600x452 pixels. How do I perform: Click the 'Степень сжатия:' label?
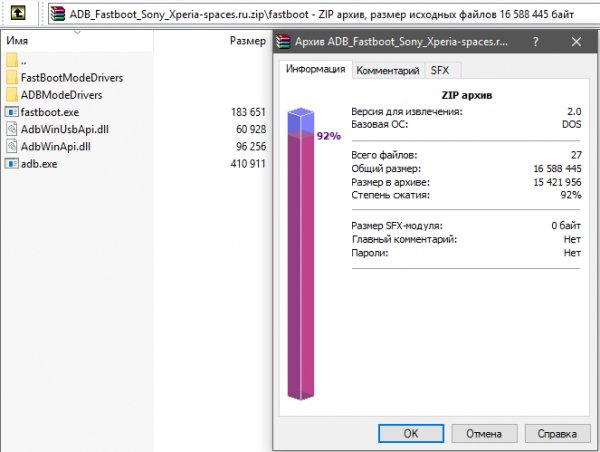pos(390,195)
